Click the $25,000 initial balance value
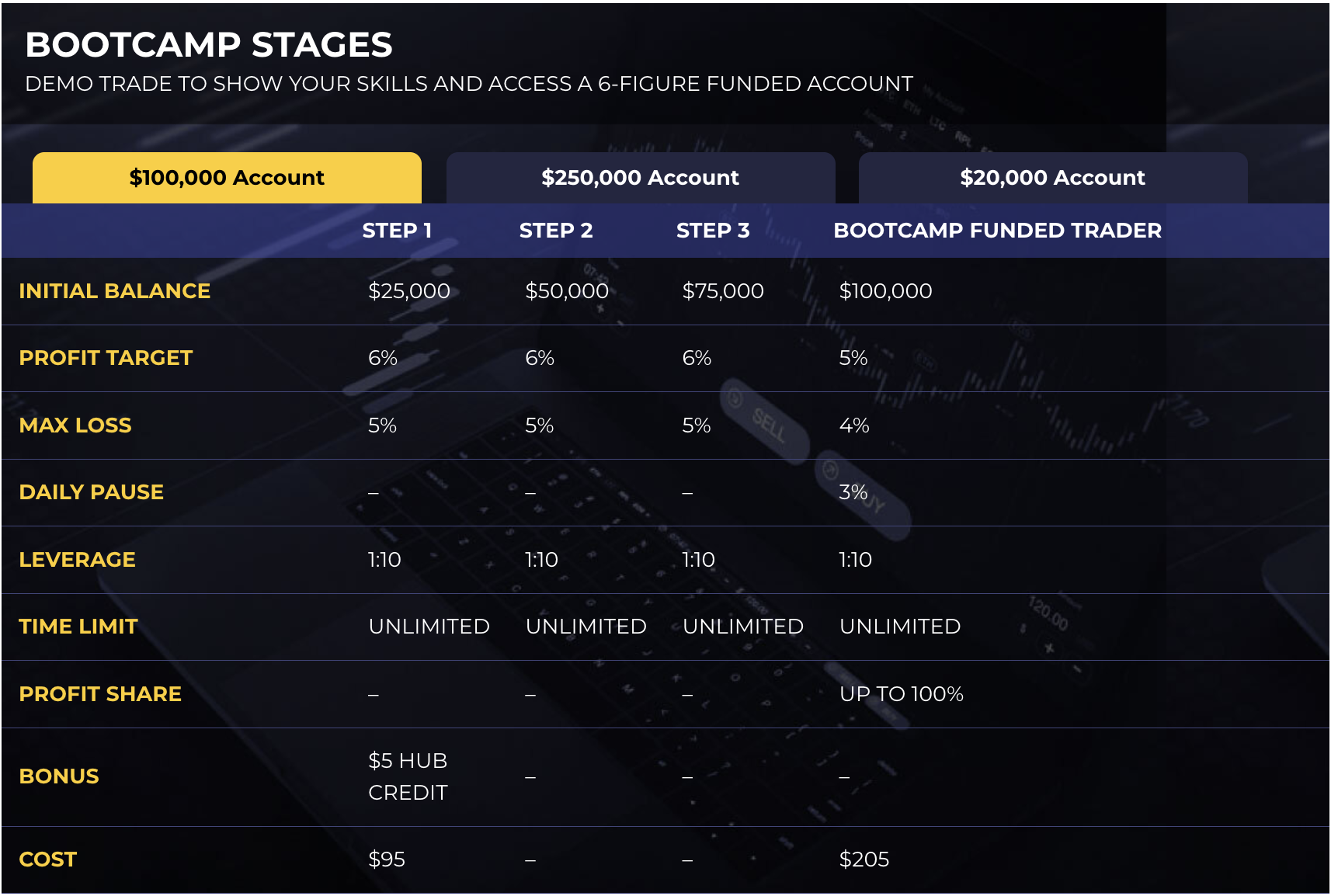This screenshot has width=1331, height=896. [409, 291]
